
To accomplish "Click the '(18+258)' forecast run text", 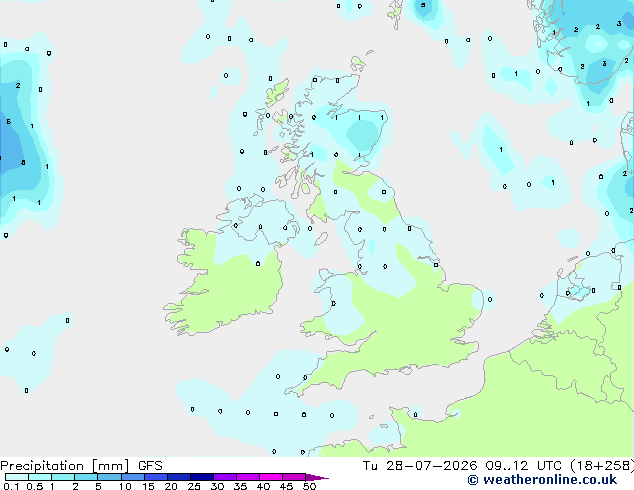I will pyautogui.click(x=602, y=466).
